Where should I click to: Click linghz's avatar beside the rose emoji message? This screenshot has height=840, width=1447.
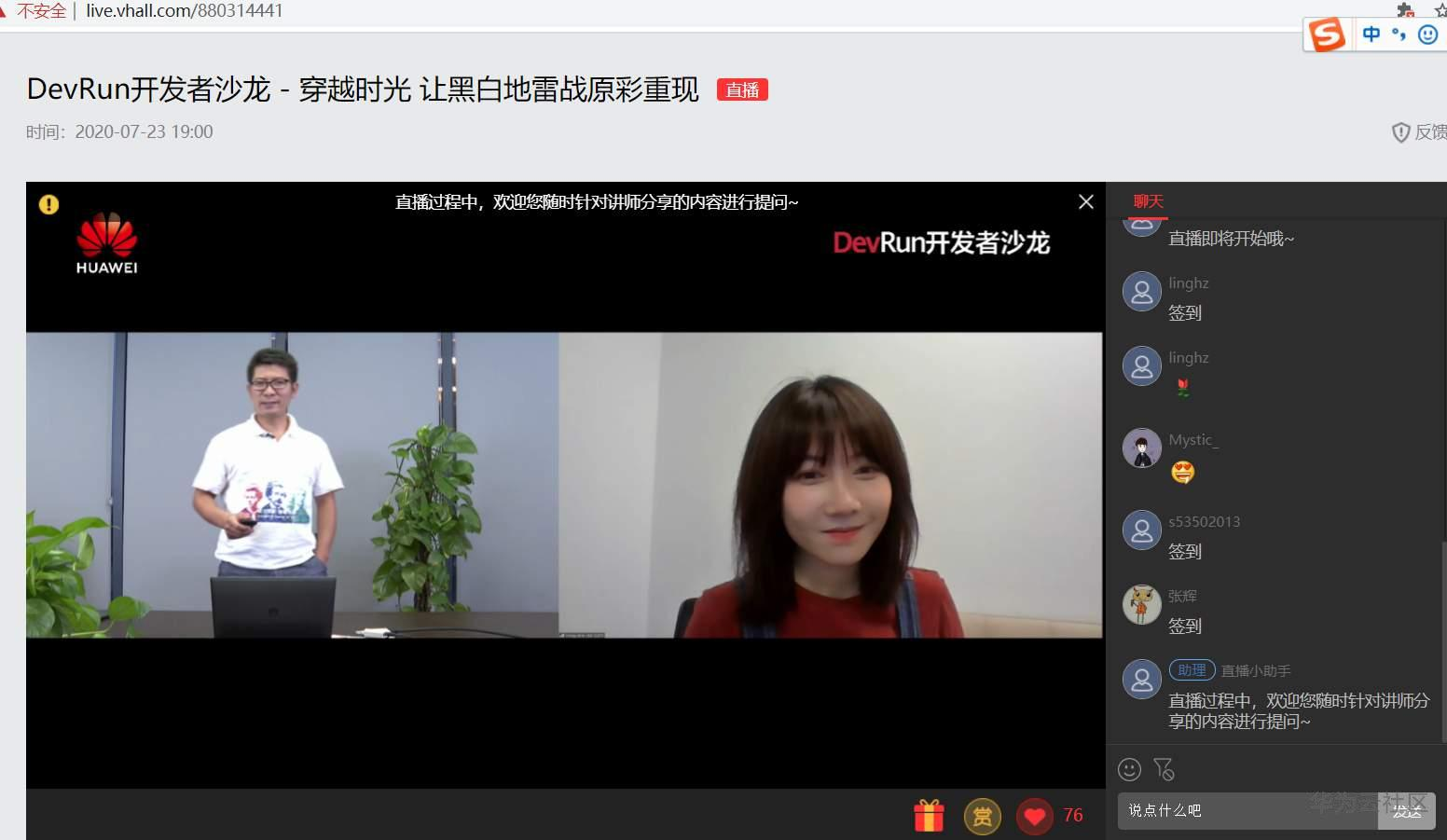tap(1142, 365)
